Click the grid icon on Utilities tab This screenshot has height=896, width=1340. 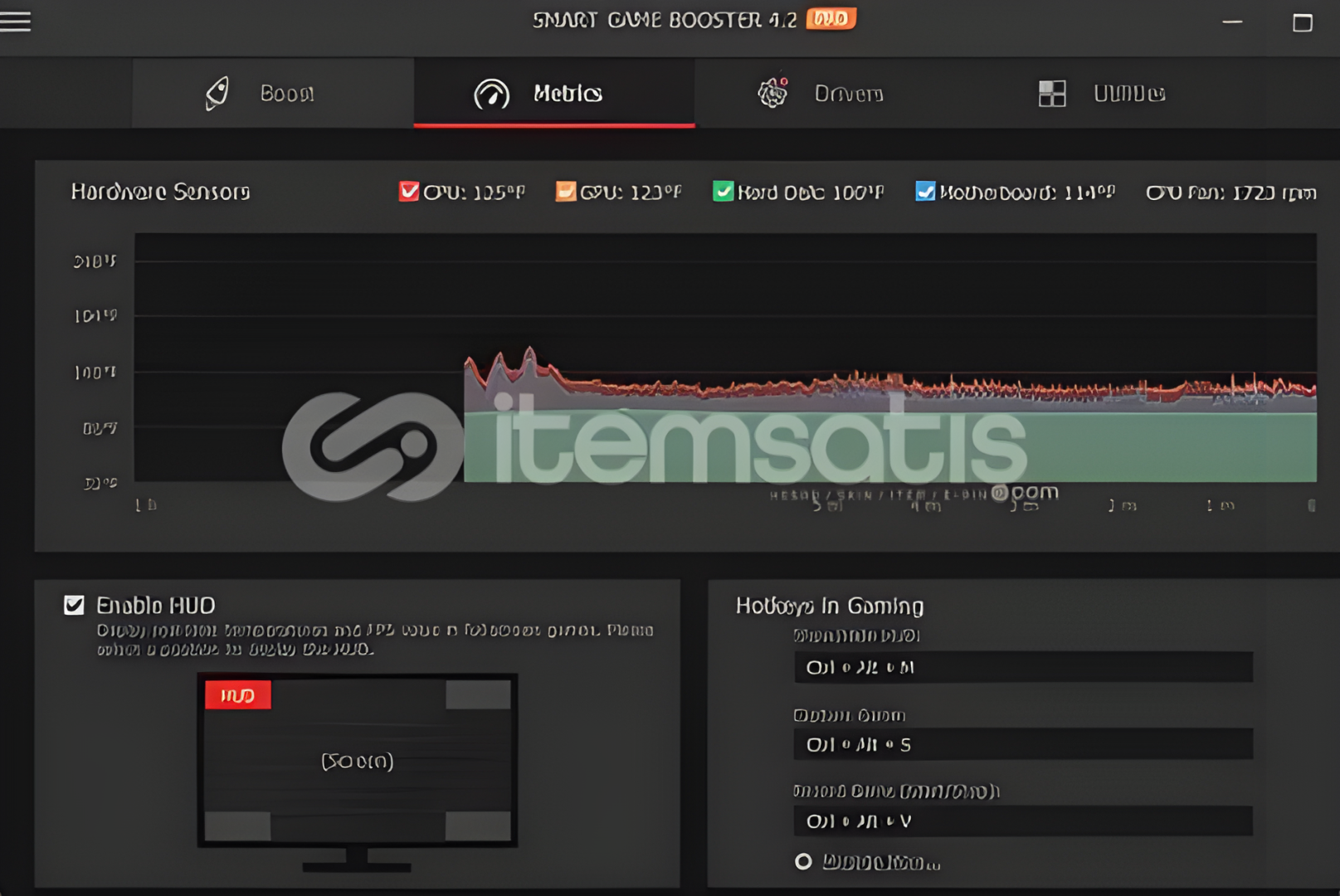(x=1052, y=94)
